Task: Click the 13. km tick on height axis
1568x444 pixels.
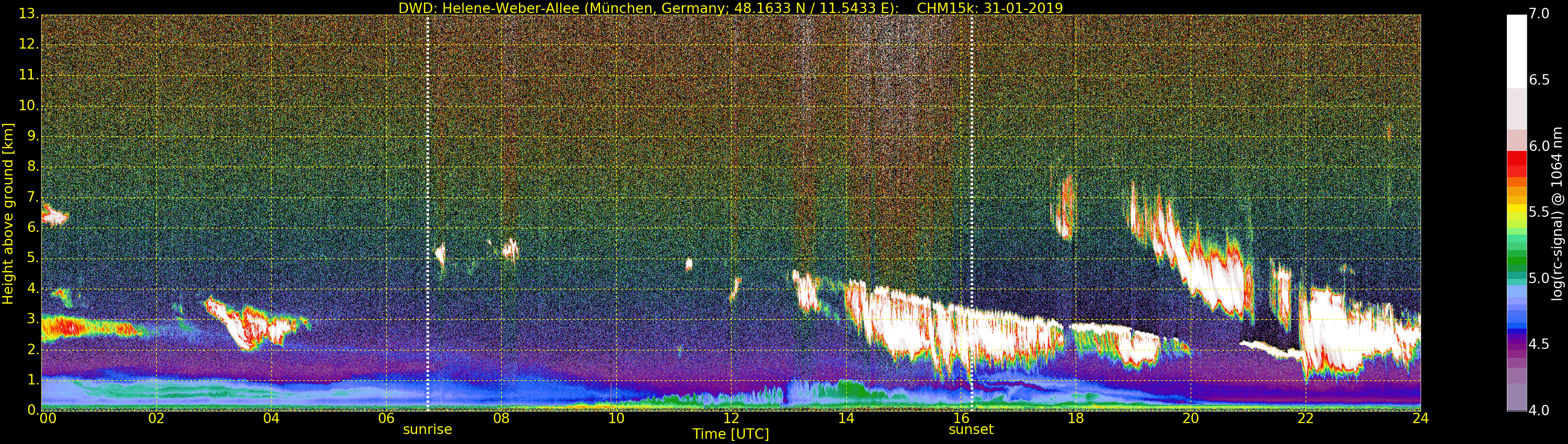Action: pos(29,14)
